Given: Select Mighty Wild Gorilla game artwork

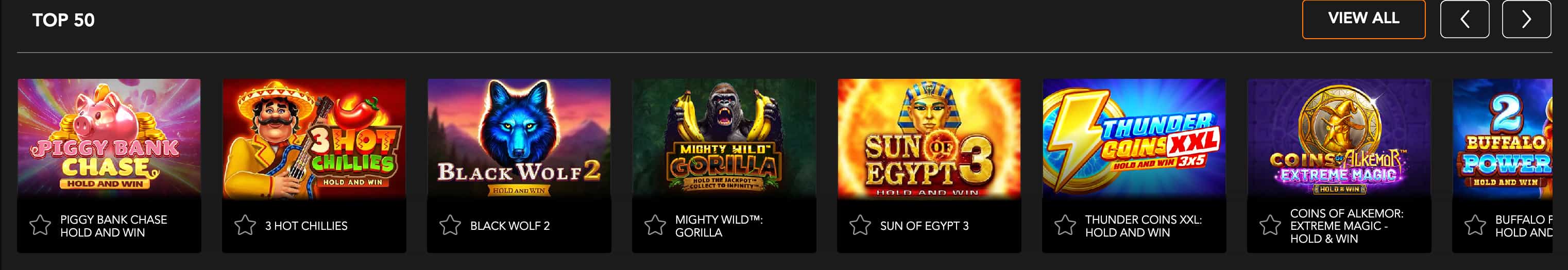Looking at the screenshot, I should coord(724,138).
